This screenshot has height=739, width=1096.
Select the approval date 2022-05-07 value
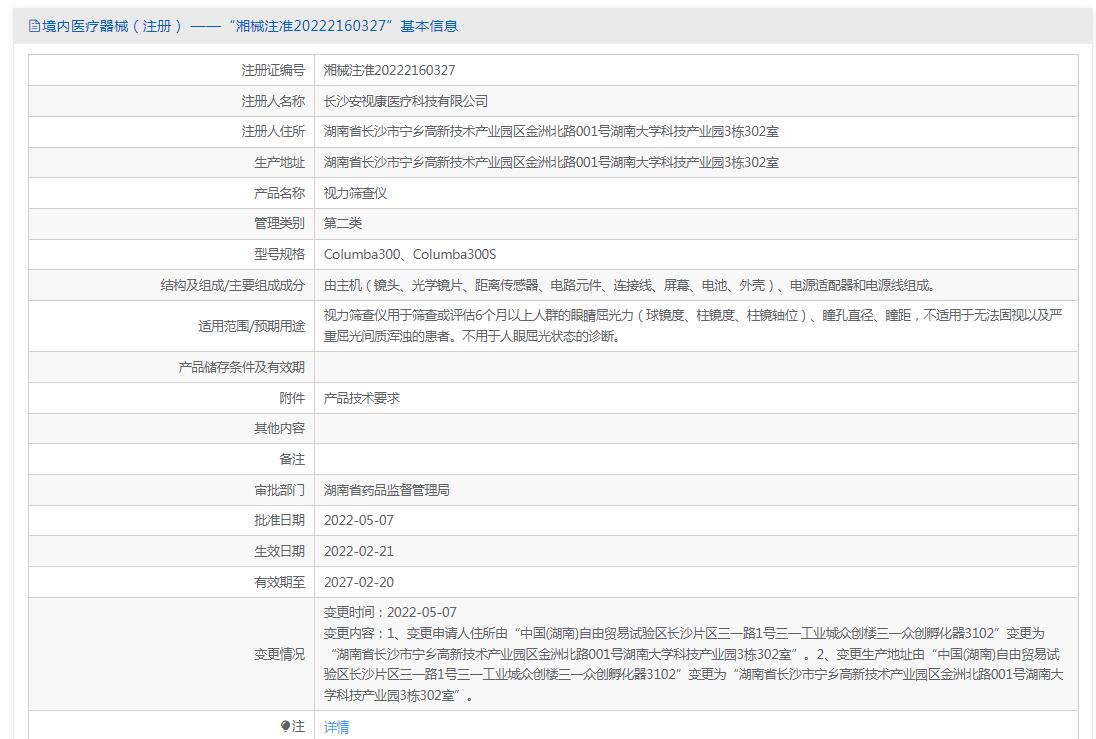358,521
